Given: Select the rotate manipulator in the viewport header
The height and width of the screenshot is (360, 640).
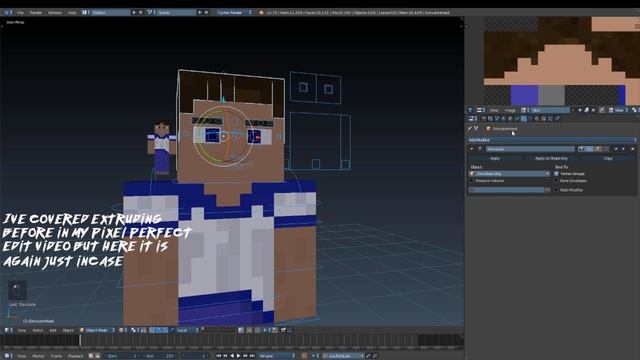Looking at the screenshot, I should coord(165,330).
